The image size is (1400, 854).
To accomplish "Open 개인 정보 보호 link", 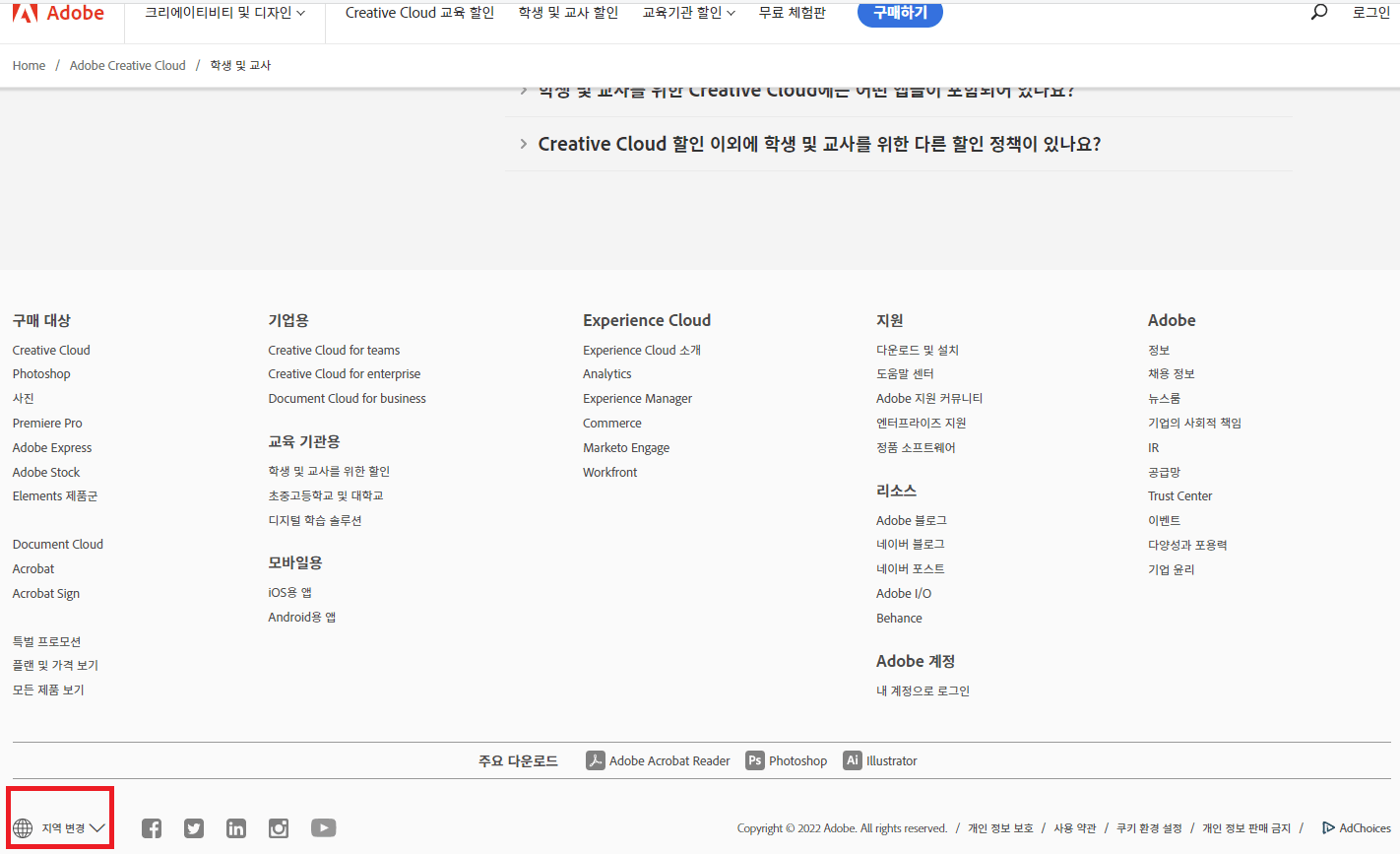I will coord(1000,828).
